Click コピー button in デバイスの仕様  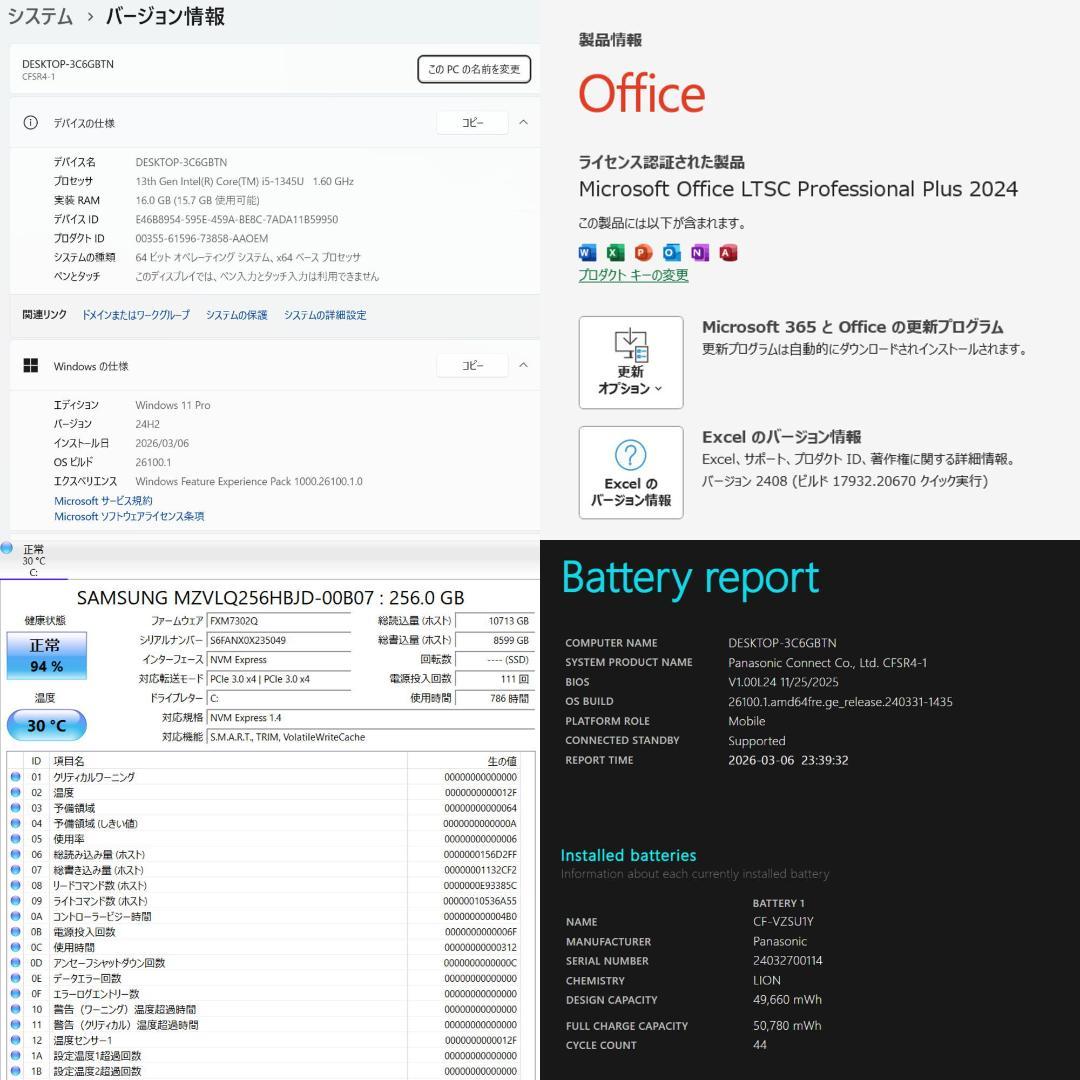[x=472, y=123]
